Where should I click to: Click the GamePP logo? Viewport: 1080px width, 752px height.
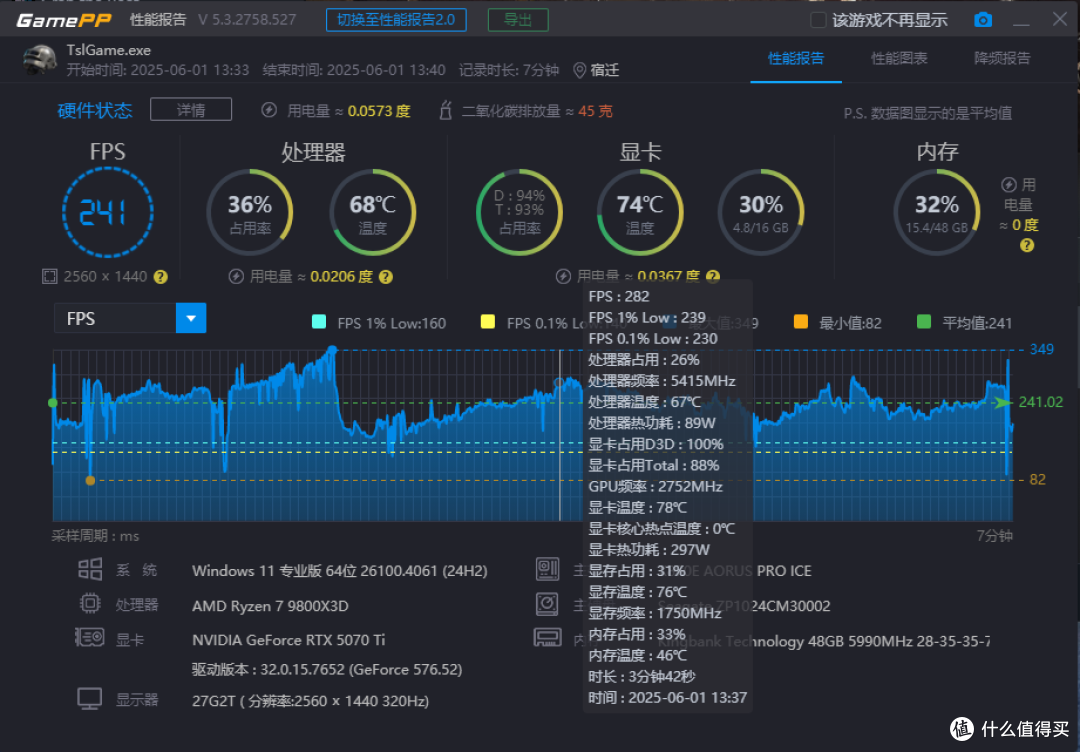[x=63, y=20]
